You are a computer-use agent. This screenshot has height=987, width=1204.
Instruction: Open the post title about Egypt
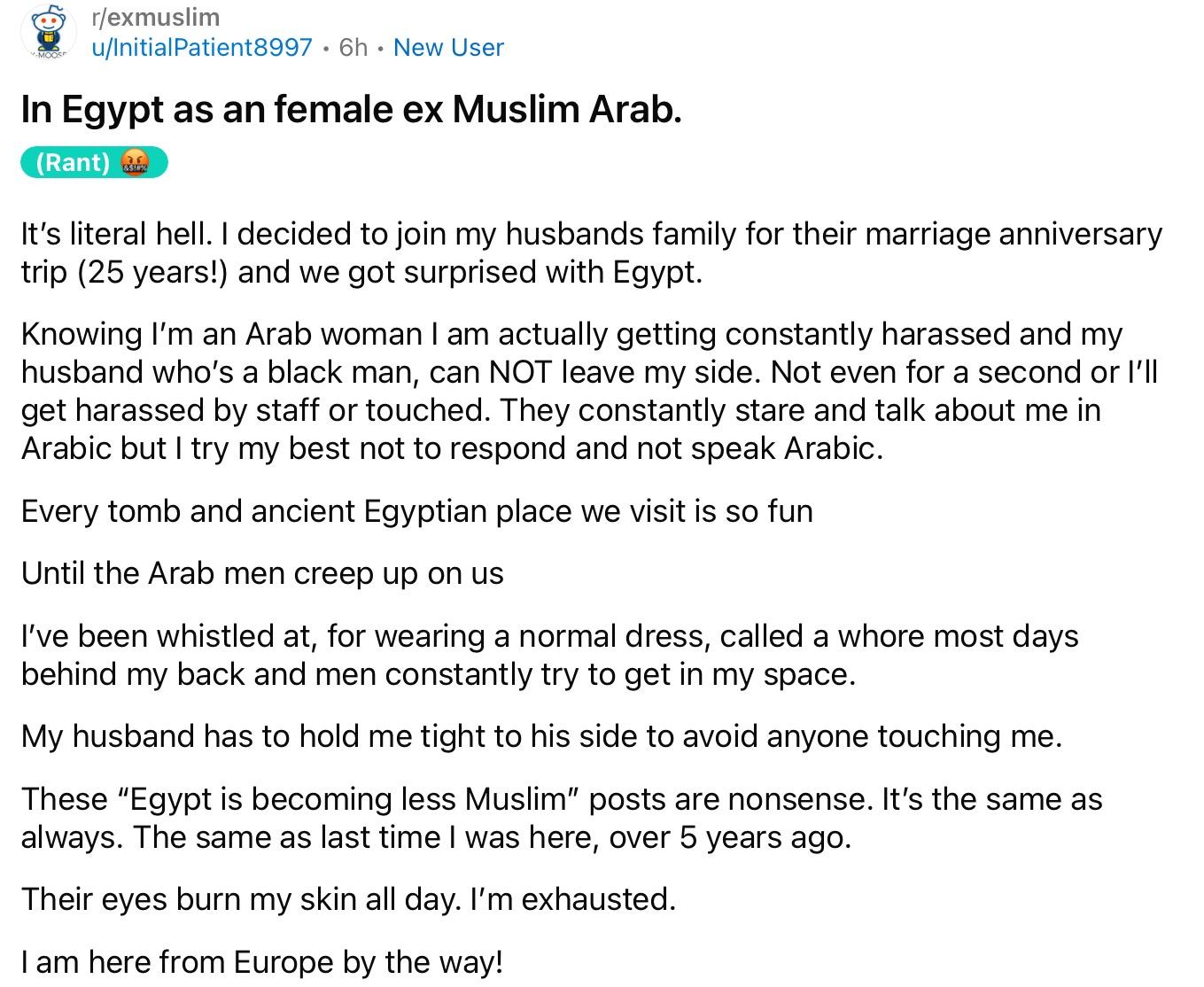point(352,109)
